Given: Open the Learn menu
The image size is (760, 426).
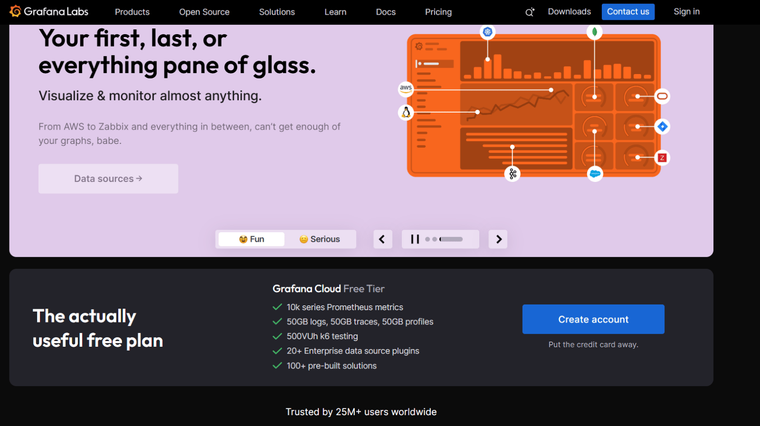Looking at the screenshot, I should 335,12.
